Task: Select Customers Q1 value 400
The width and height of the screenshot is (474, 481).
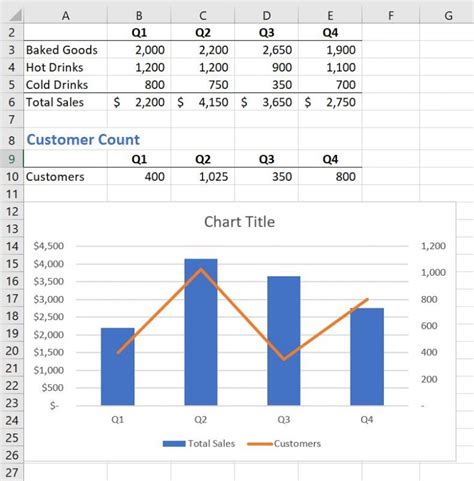Action: (139, 176)
